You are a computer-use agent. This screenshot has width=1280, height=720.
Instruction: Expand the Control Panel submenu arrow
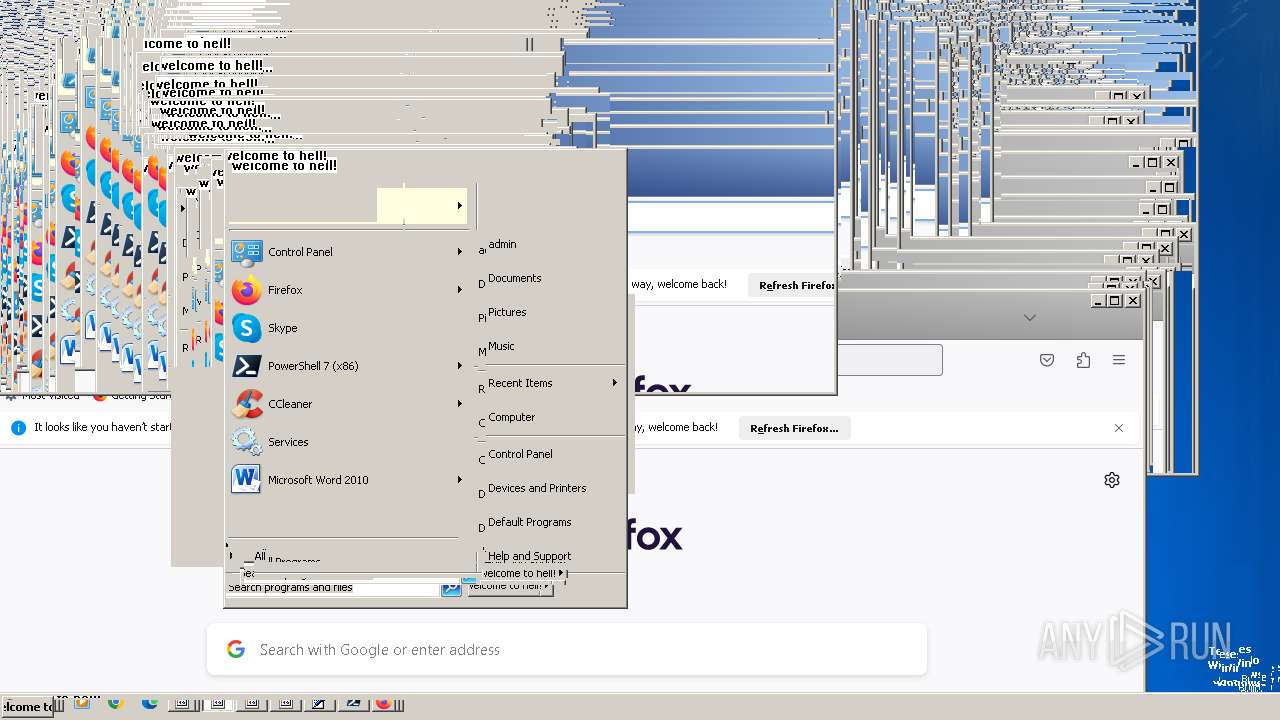pos(460,252)
